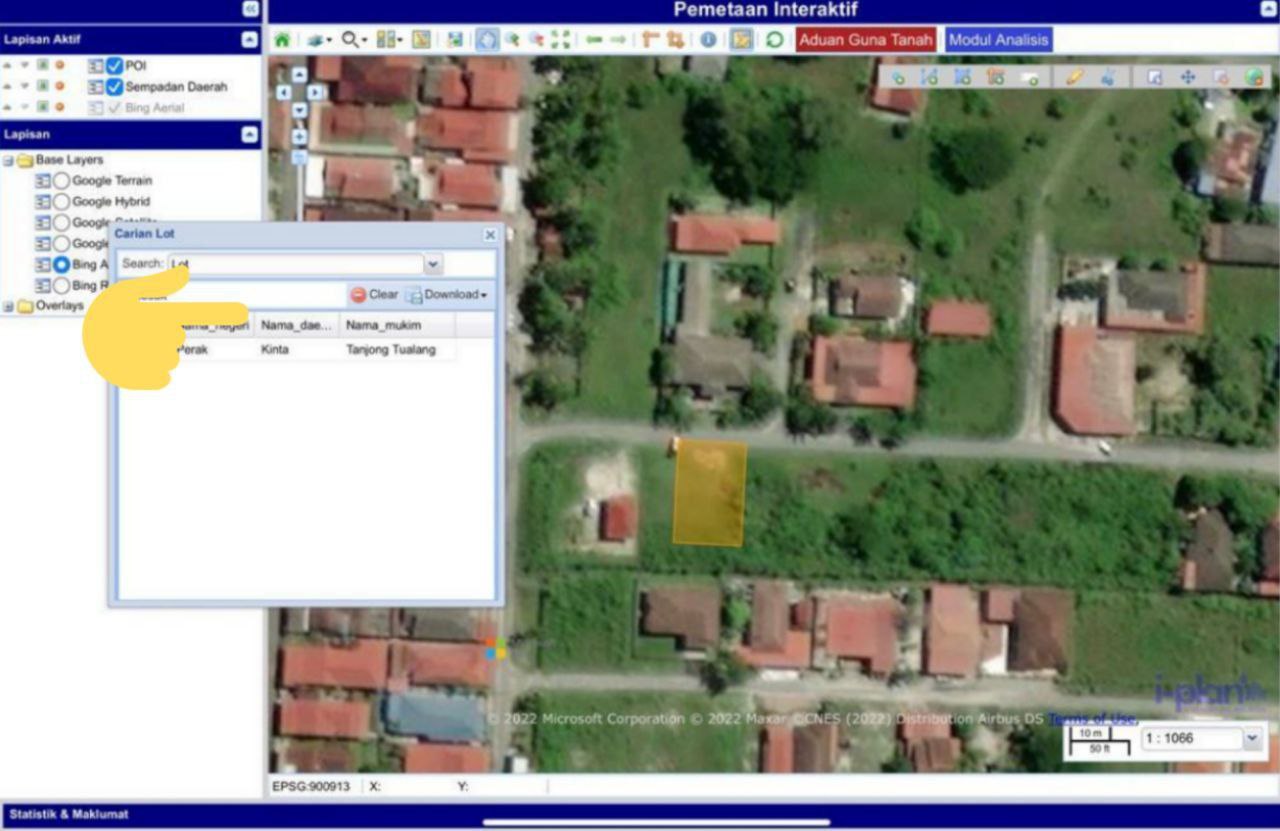Select the blue info identify tool
This screenshot has height=831, width=1280.
708,40
